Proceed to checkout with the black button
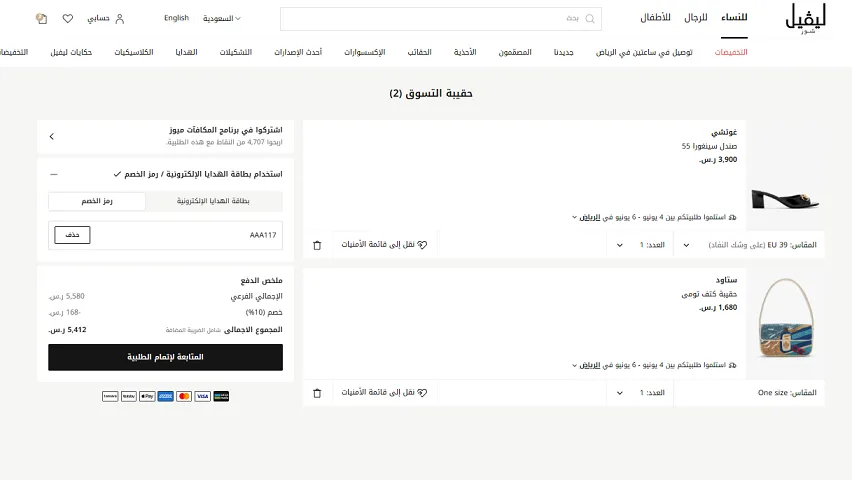 (165, 357)
